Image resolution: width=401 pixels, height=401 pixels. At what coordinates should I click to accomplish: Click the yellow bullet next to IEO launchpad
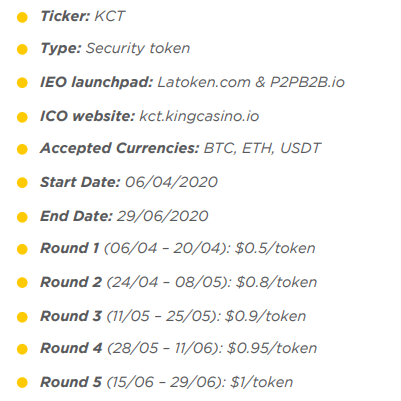(22, 83)
